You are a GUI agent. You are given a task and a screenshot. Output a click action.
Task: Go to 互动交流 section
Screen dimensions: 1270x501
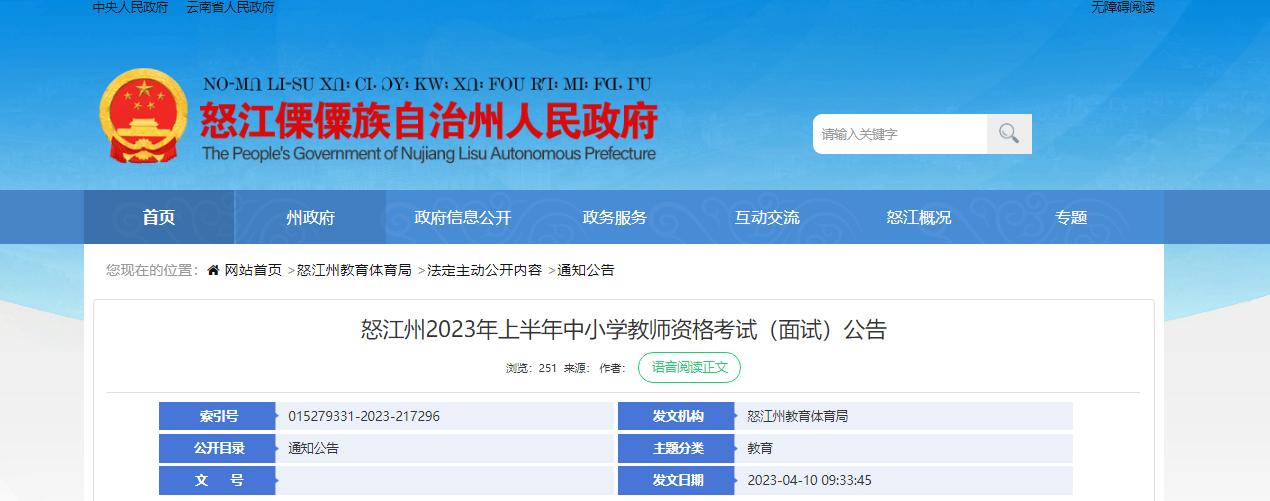767,218
